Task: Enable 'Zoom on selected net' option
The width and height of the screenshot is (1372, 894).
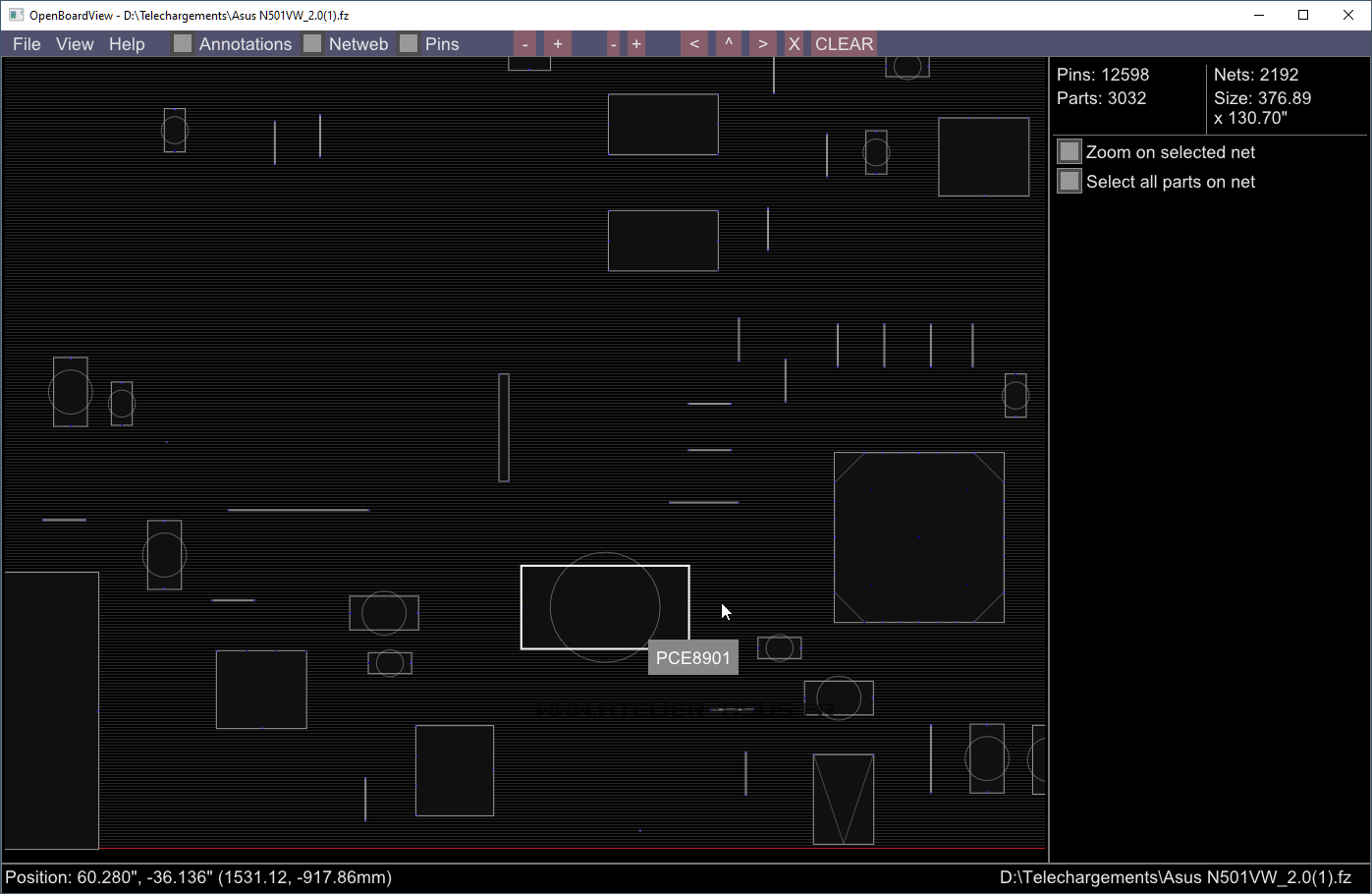Action: coord(1070,152)
